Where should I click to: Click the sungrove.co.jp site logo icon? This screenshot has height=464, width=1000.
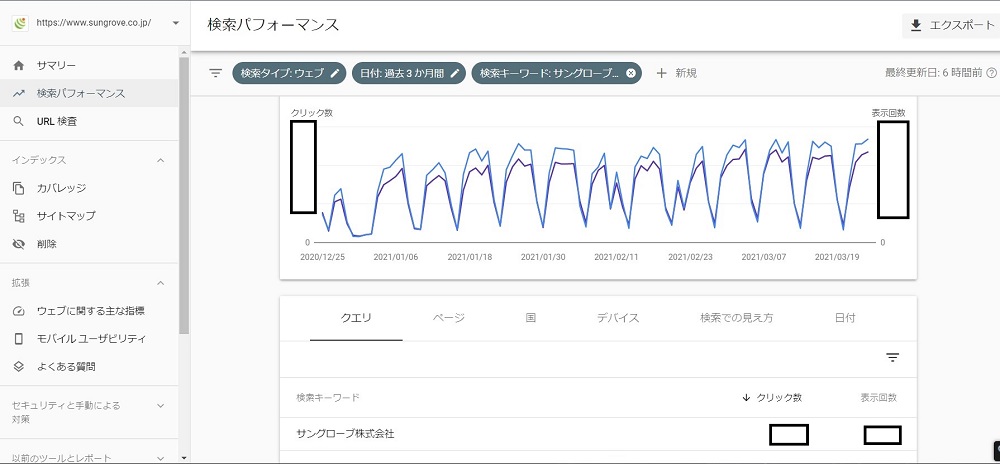point(20,23)
